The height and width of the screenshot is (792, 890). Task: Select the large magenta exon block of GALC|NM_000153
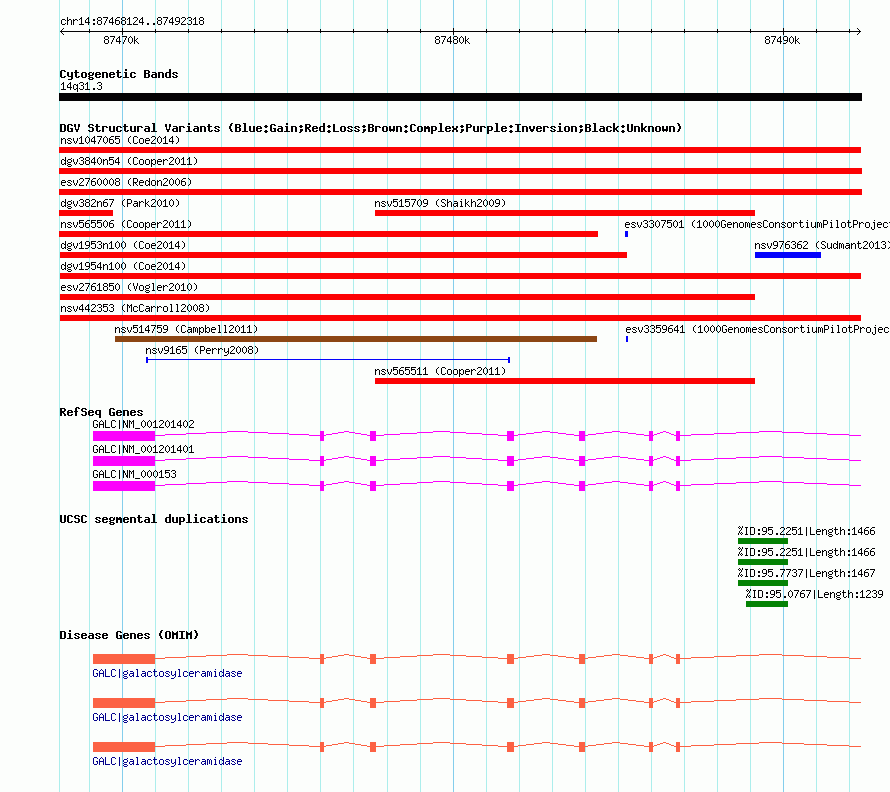[x=124, y=486]
